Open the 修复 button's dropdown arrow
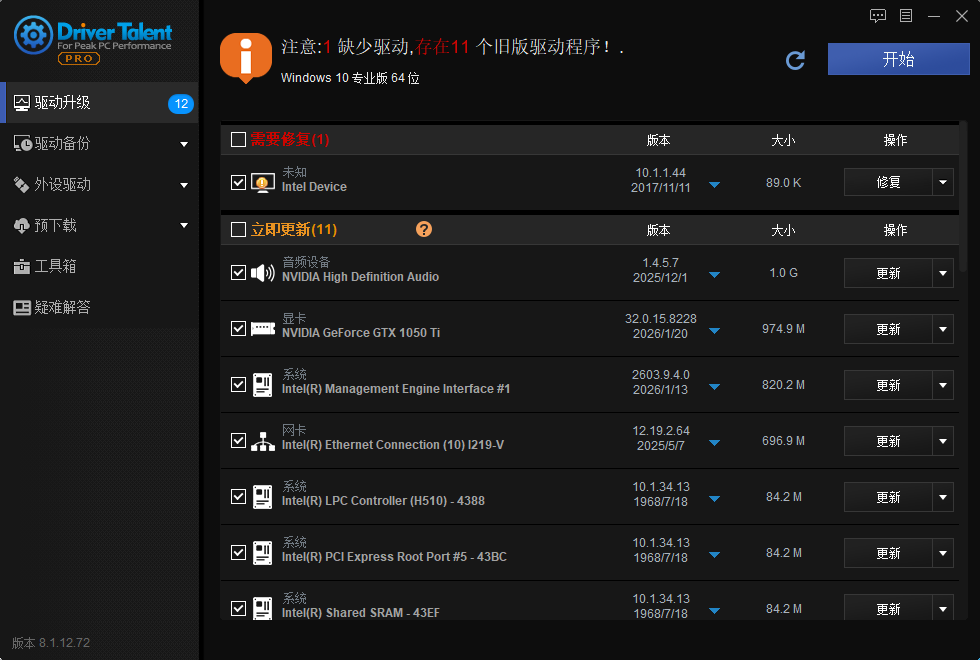980x660 pixels. tap(943, 182)
